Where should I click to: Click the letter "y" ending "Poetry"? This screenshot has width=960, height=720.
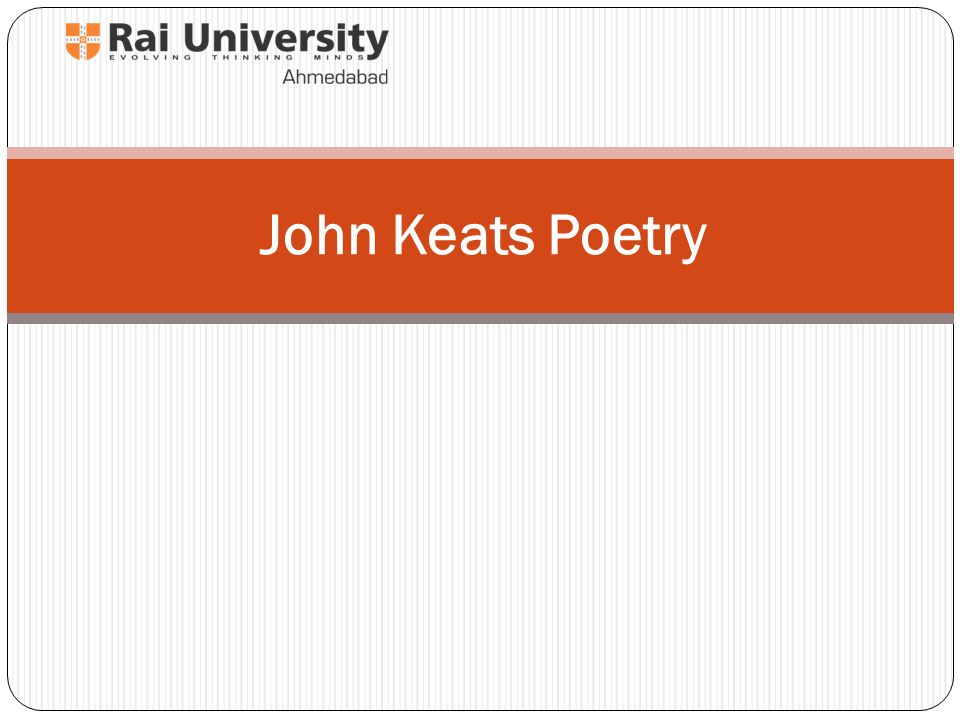695,244
